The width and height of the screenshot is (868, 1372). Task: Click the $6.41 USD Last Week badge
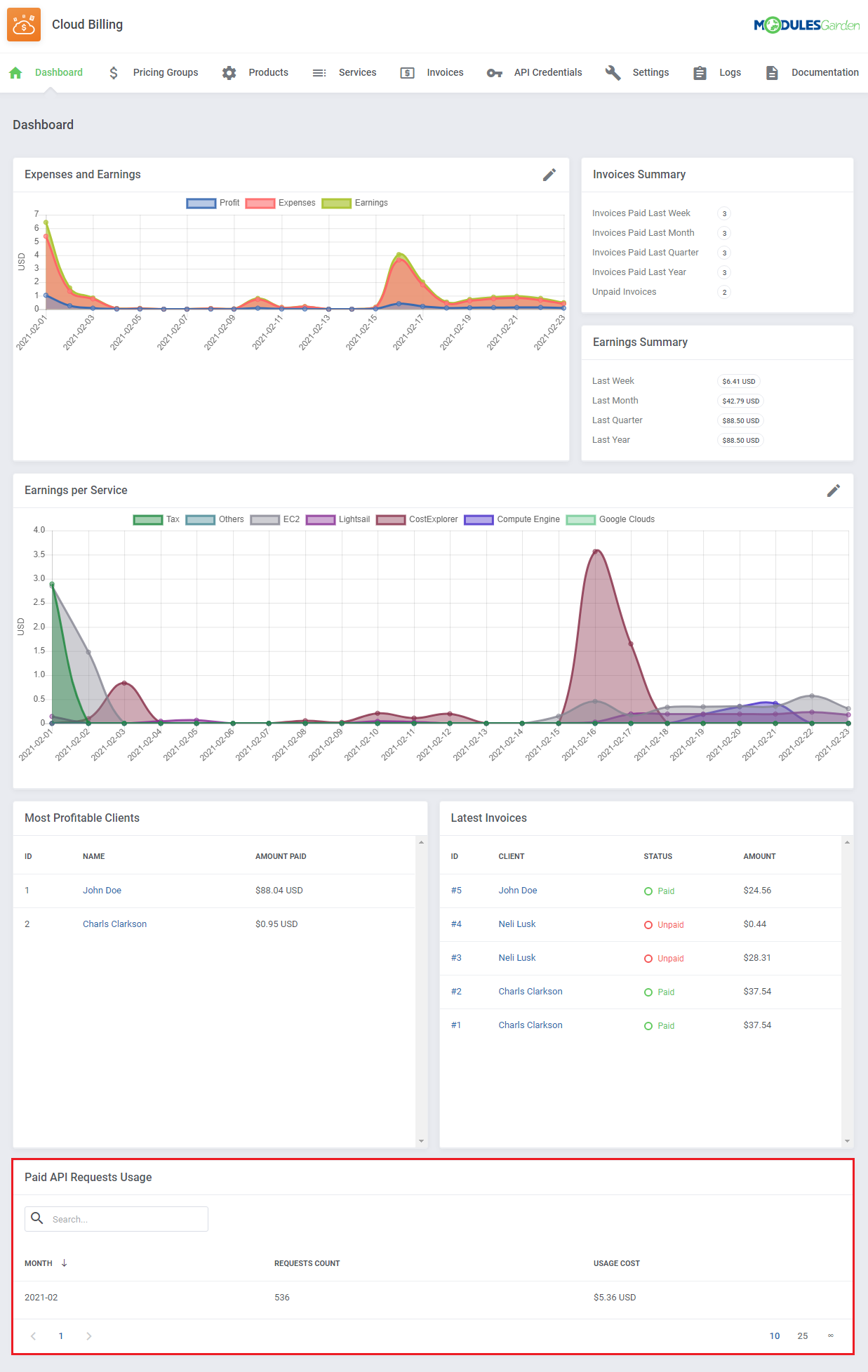pyautogui.click(x=739, y=382)
